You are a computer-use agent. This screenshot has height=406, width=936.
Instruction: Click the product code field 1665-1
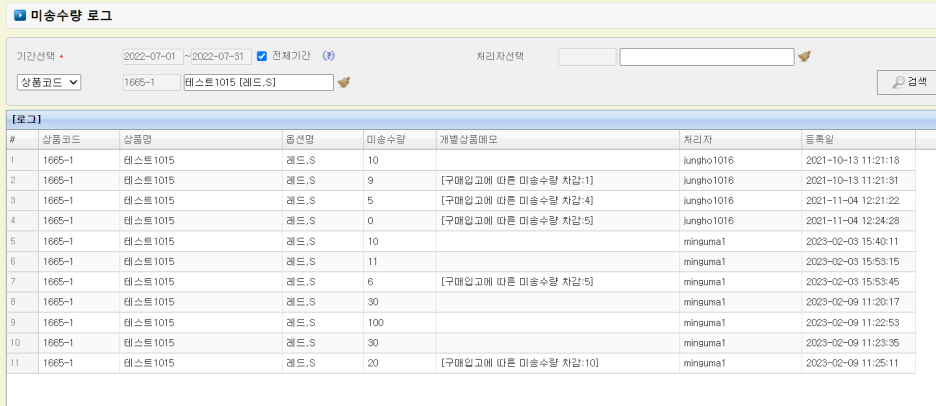click(151, 82)
